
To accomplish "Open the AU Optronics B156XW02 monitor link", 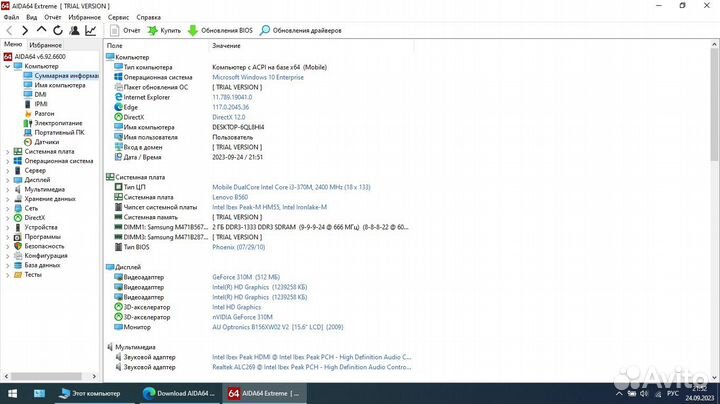I will (x=277, y=327).
